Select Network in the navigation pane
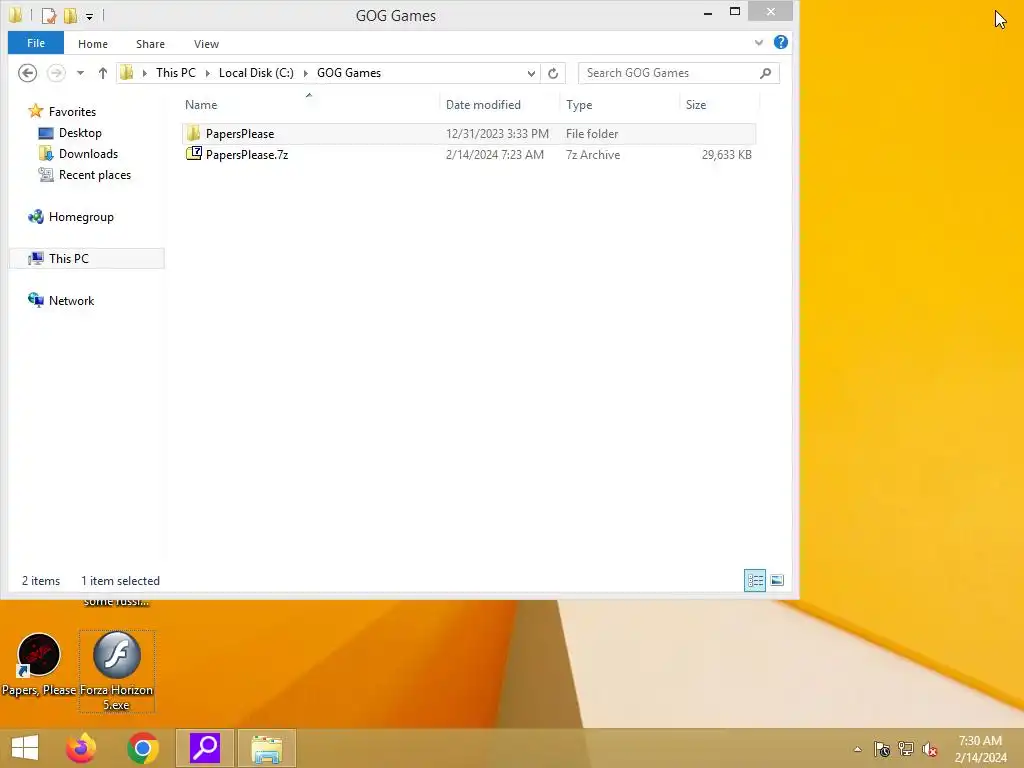This screenshot has width=1024, height=768. [61, 300]
